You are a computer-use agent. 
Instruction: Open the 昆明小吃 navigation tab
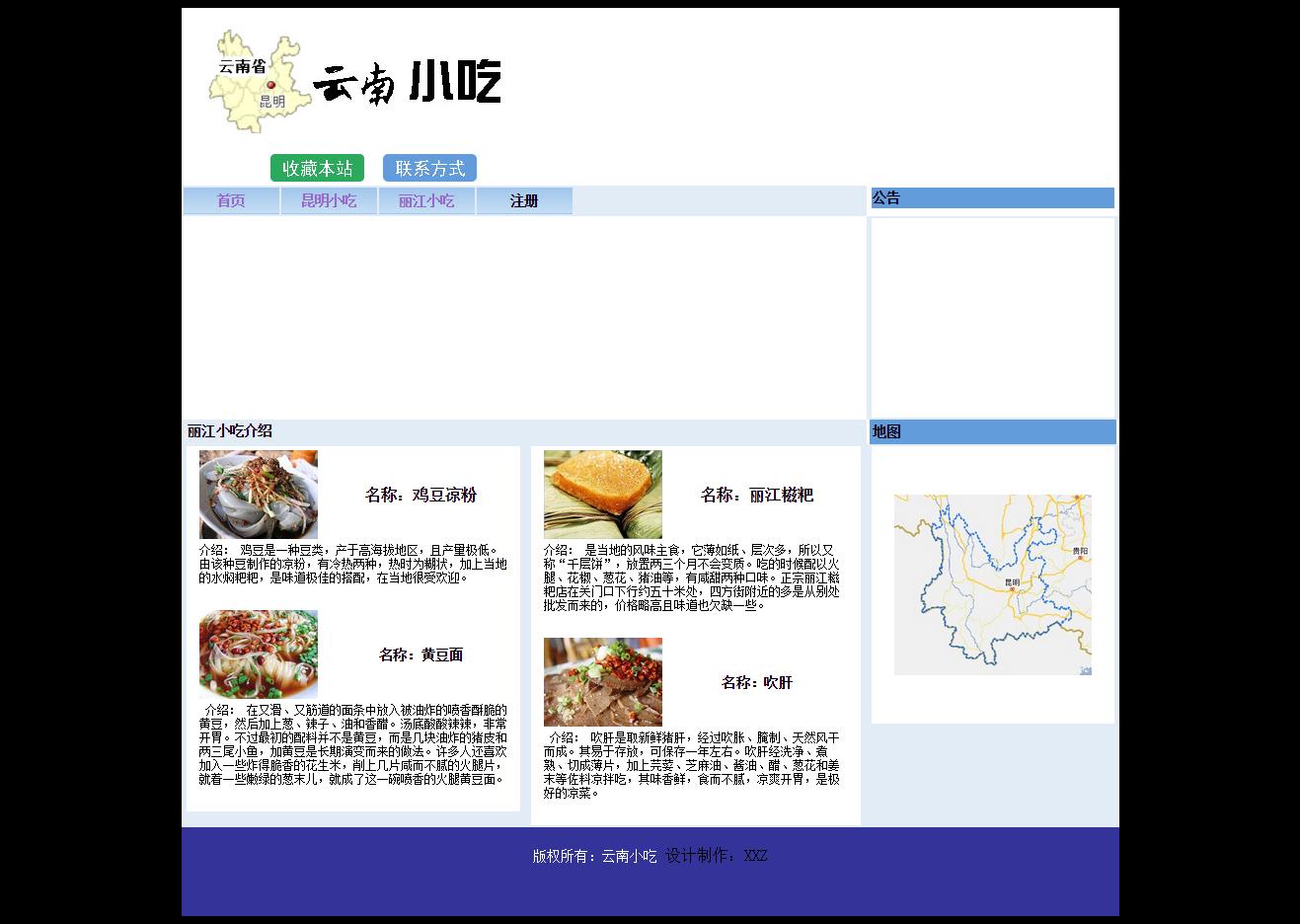click(x=329, y=201)
